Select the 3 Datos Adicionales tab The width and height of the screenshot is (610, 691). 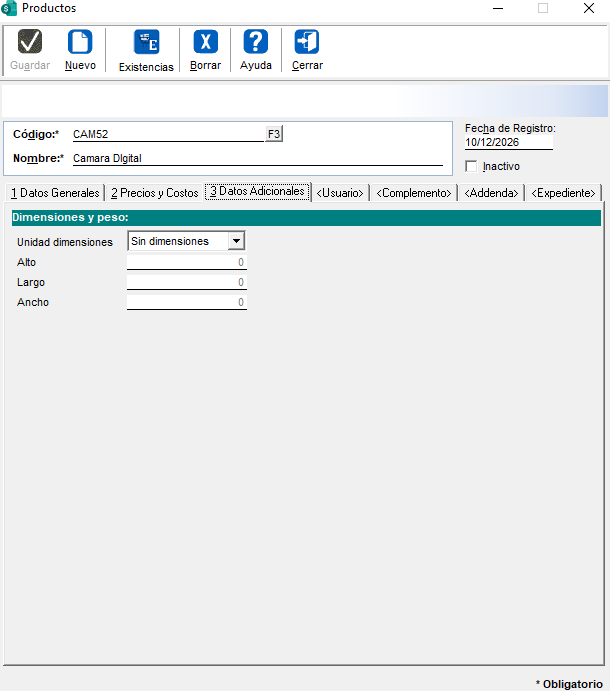257,191
